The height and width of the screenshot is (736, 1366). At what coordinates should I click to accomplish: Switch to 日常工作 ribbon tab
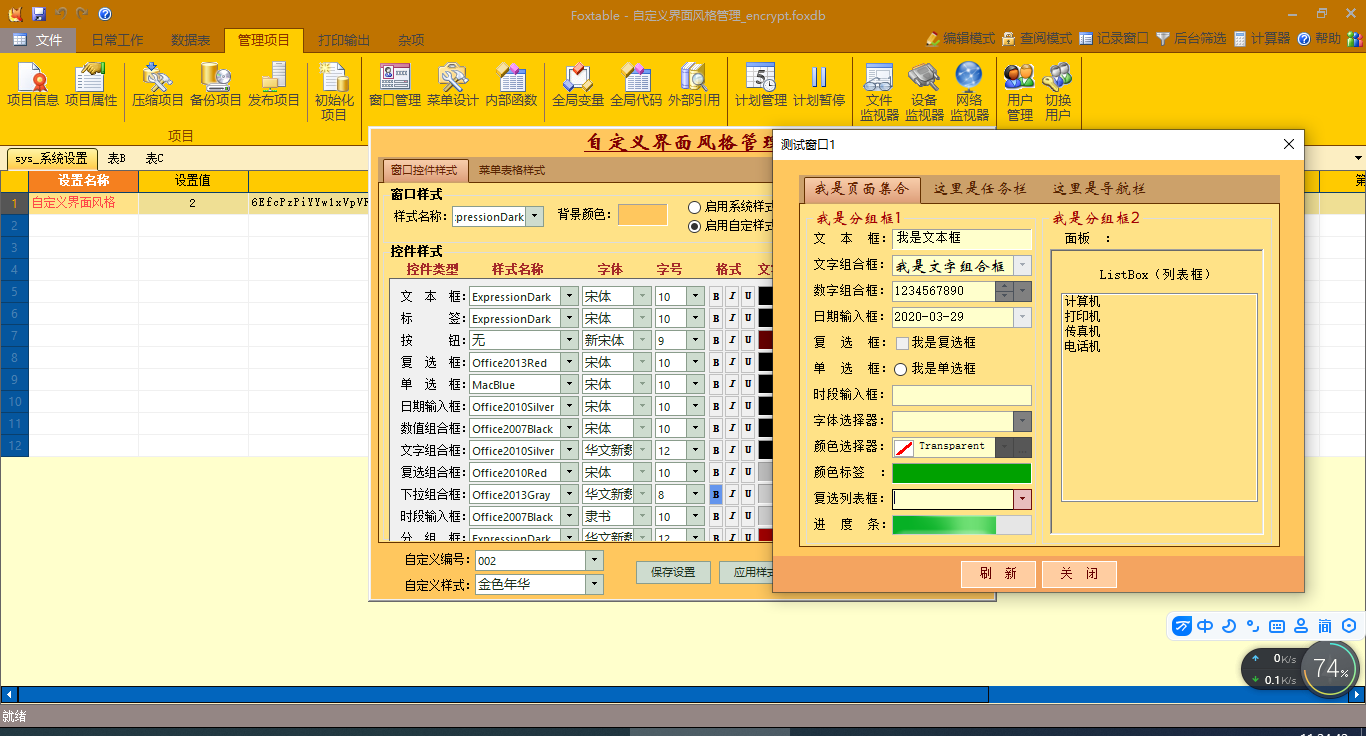pyautogui.click(x=117, y=40)
